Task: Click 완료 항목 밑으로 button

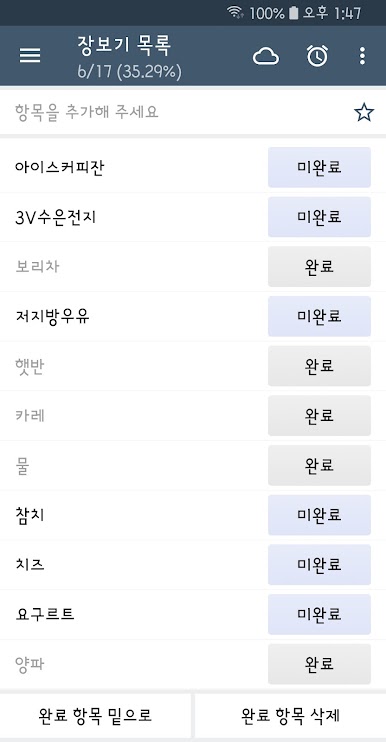Action: (x=96, y=716)
